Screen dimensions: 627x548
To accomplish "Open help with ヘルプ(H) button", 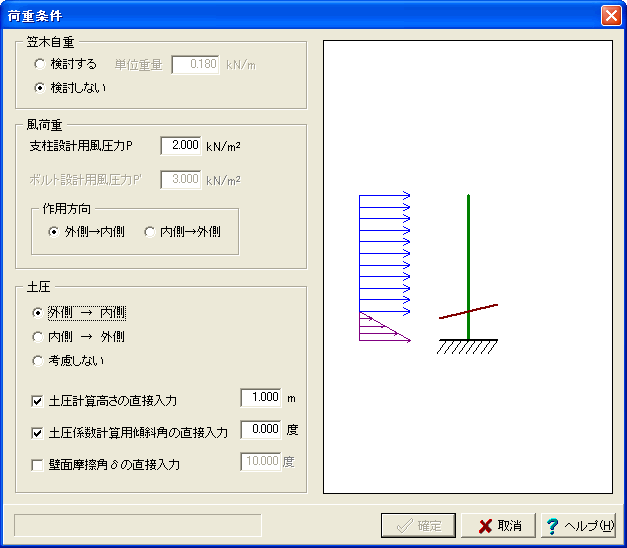I will point(578,525).
